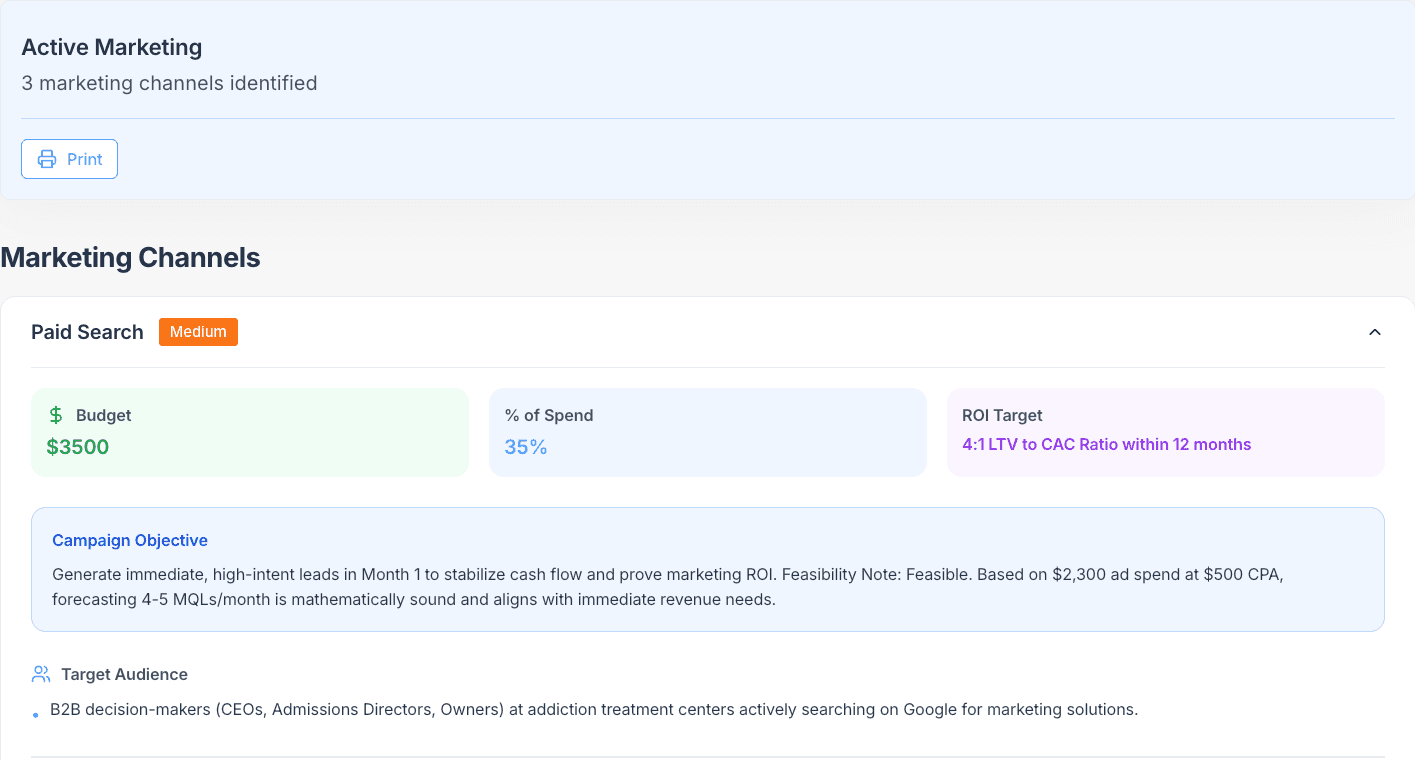Select the Medium priority badge

[x=198, y=331]
